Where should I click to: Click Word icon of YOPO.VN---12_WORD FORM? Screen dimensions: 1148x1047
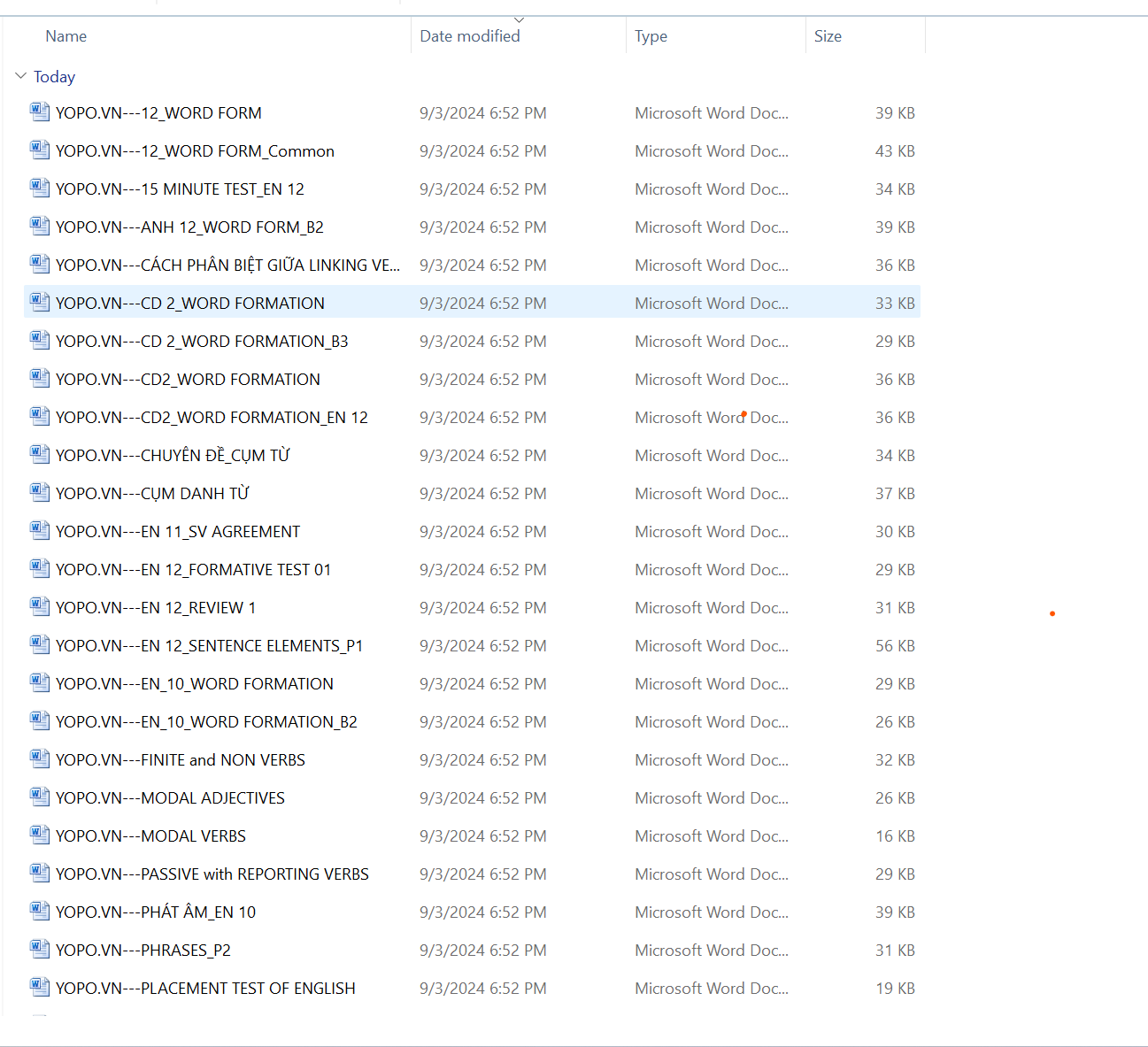click(40, 112)
